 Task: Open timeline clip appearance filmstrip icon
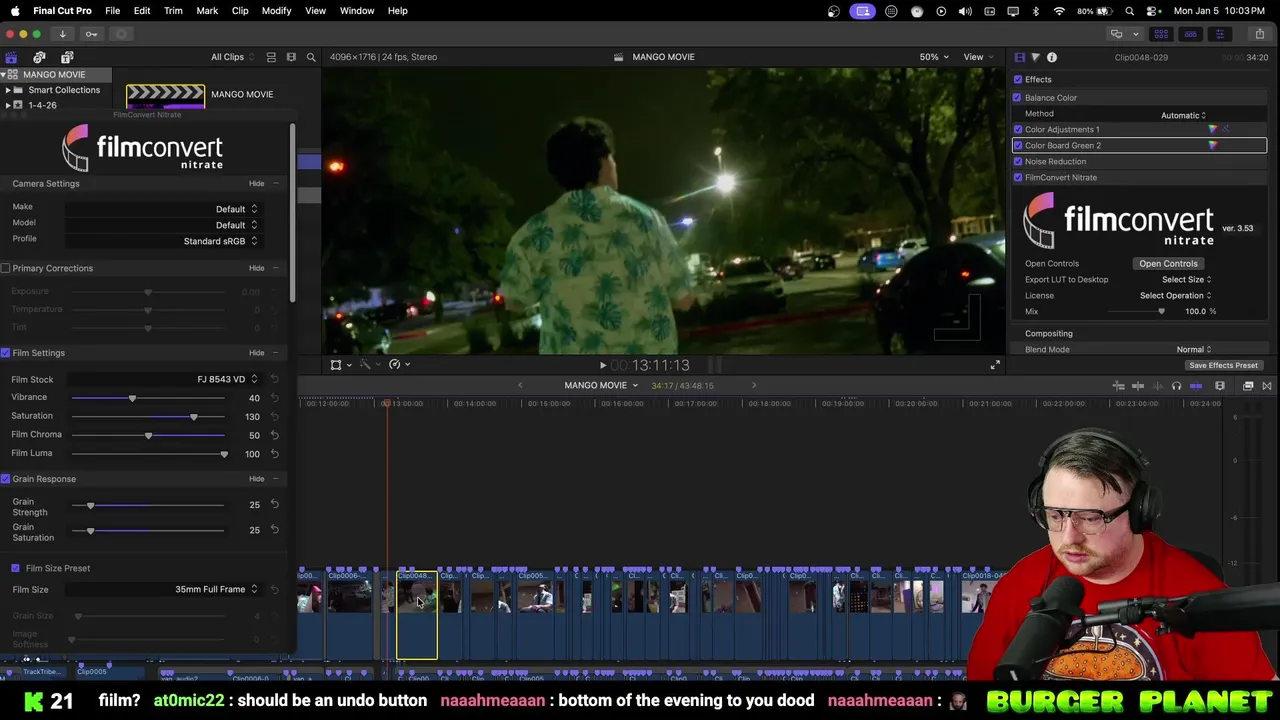(x=1220, y=386)
